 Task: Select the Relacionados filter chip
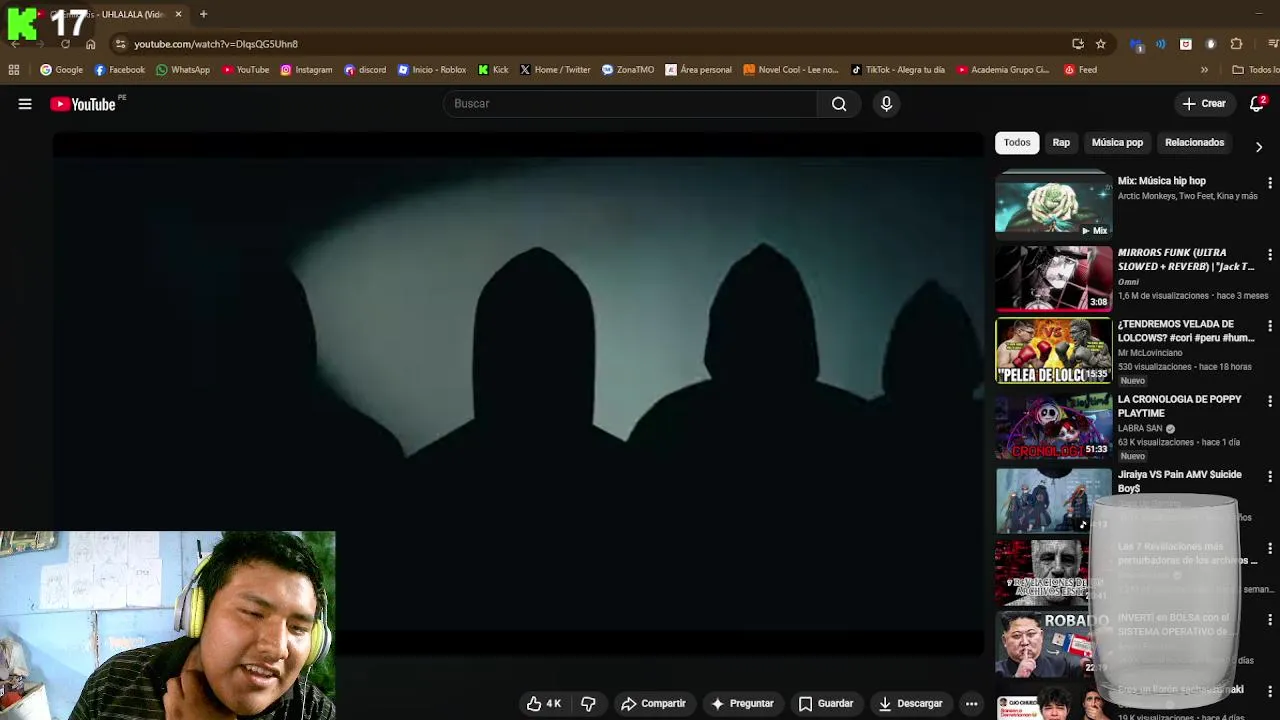(x=1194, y=143)
